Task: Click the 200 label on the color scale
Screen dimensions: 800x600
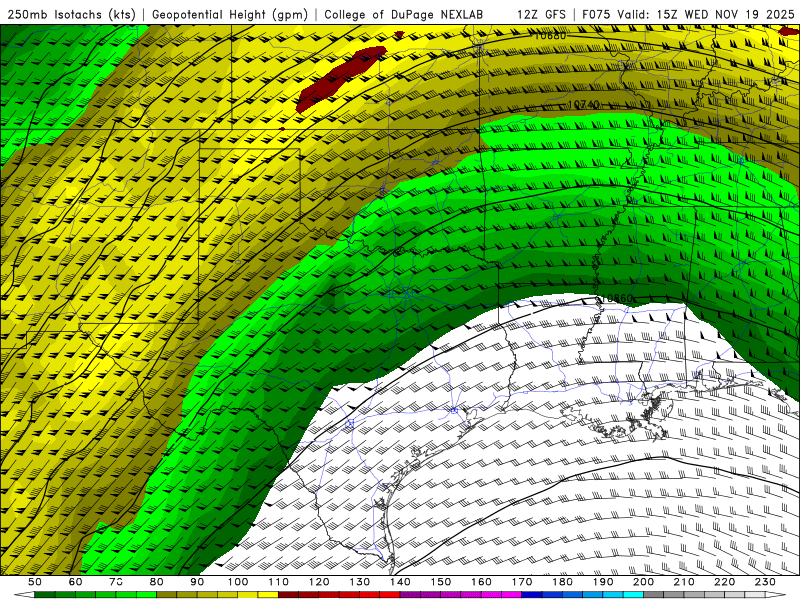Action: 643,582
